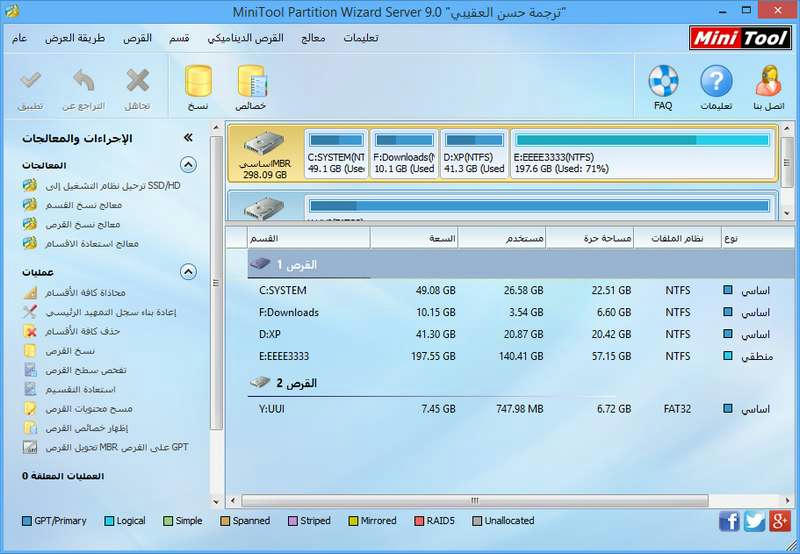Collapse the Operations (عمليات) section
This screenshot has width=800, height=554.
click(x=188, y=272)
